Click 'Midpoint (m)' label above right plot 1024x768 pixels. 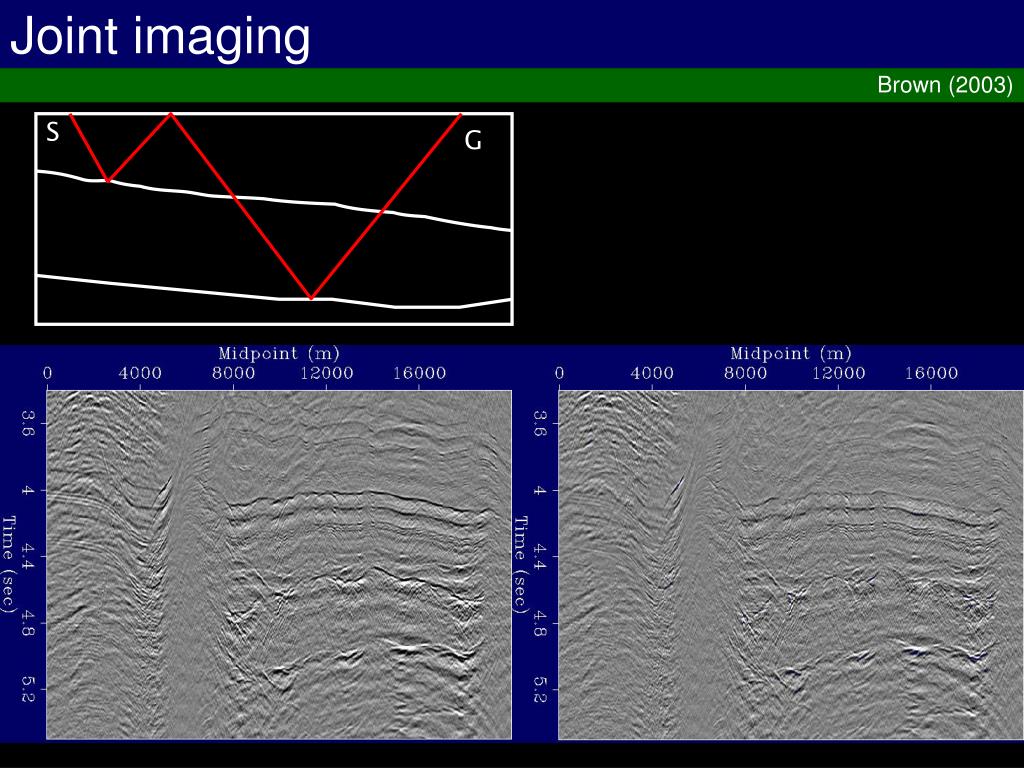(791, 354)
